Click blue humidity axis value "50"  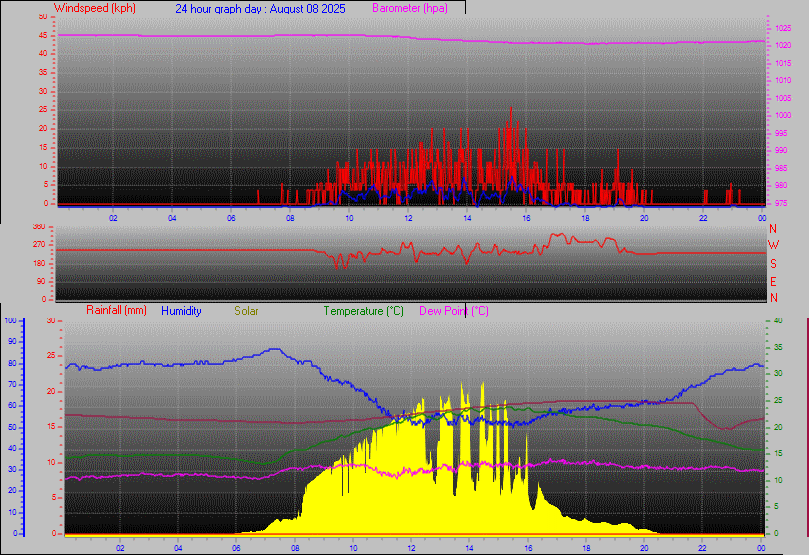pos(12,427)
